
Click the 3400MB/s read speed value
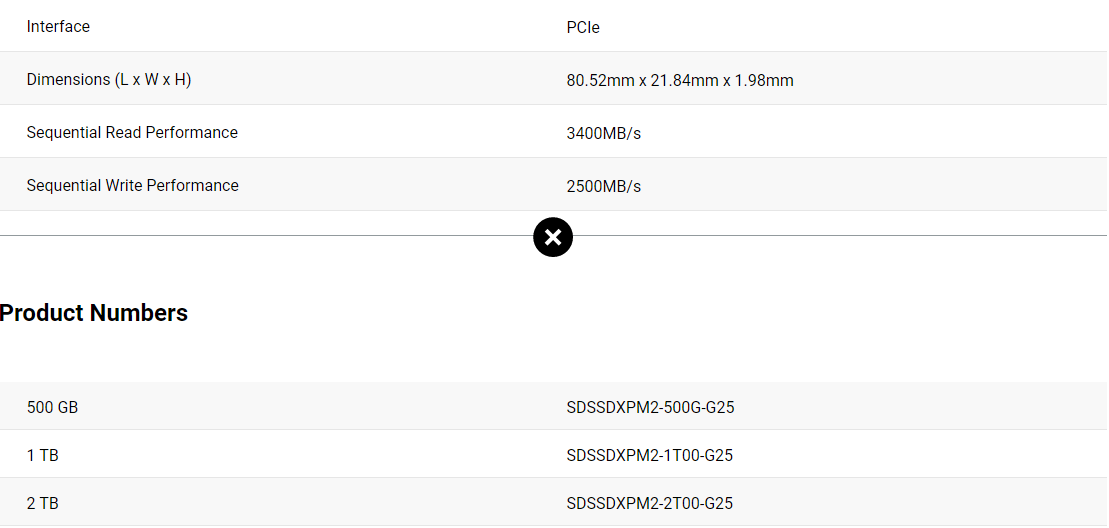[604, 134]
